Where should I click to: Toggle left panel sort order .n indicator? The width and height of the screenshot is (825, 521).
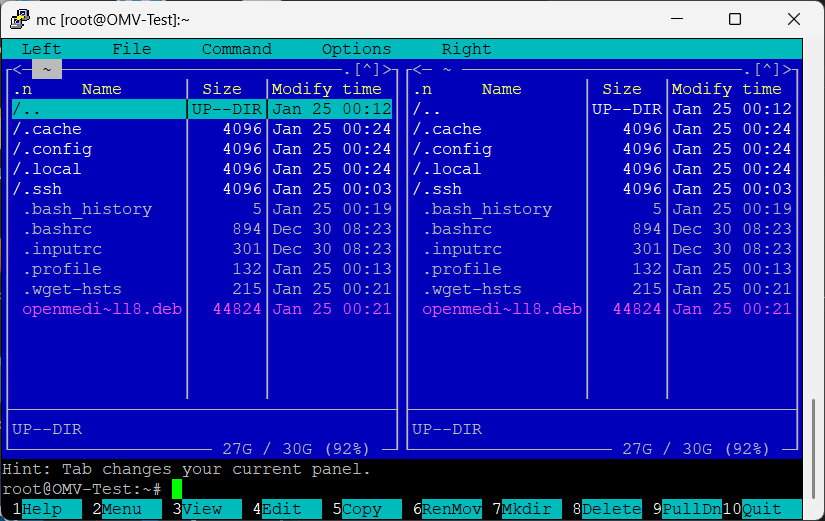coord(22,89)
